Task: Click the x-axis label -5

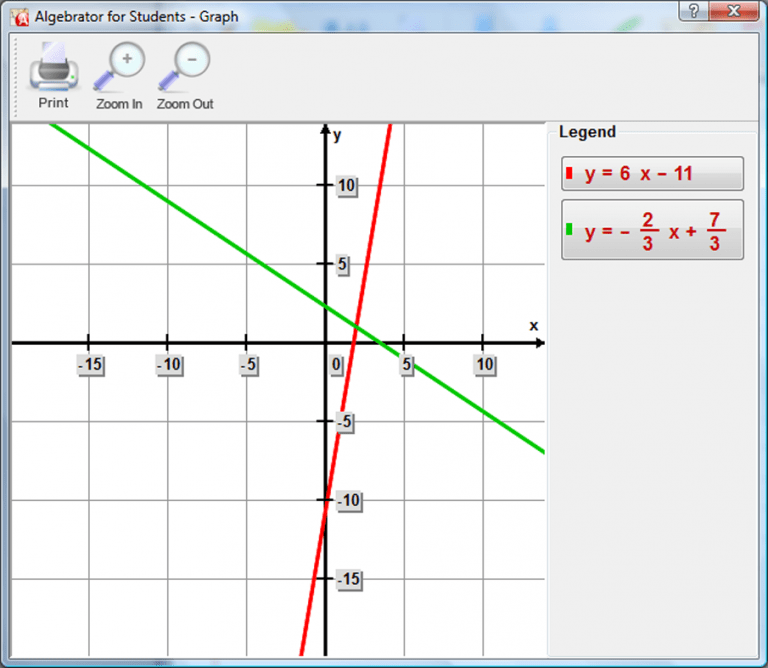Action: tap(249, 365)
